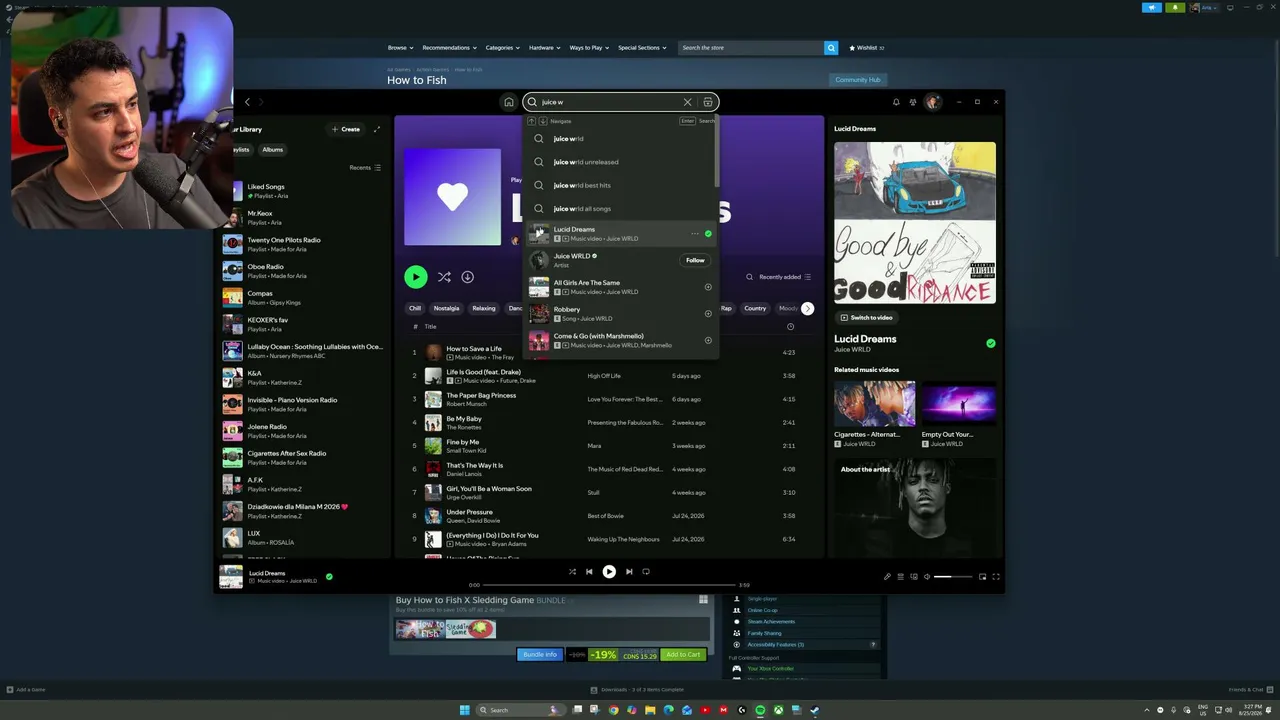1280x720 pixels.
Task: Mute the Spotify volume
Action: click(927, 577)
